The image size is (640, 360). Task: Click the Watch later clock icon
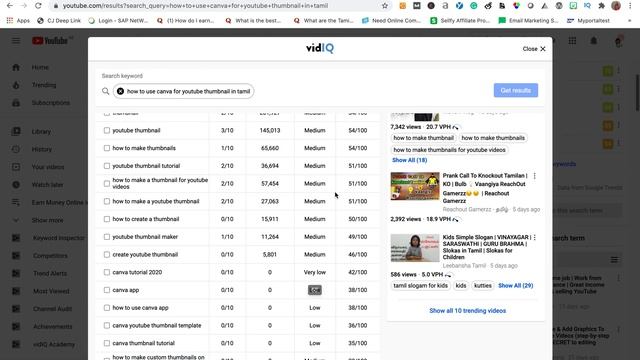click(x=16, y=185)
